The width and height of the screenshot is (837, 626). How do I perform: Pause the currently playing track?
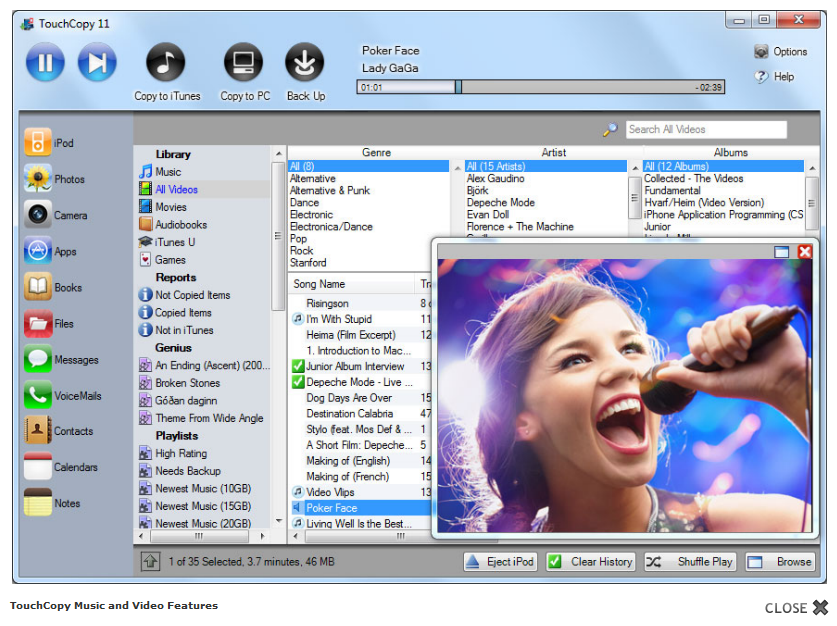click(x=45, y=63)
